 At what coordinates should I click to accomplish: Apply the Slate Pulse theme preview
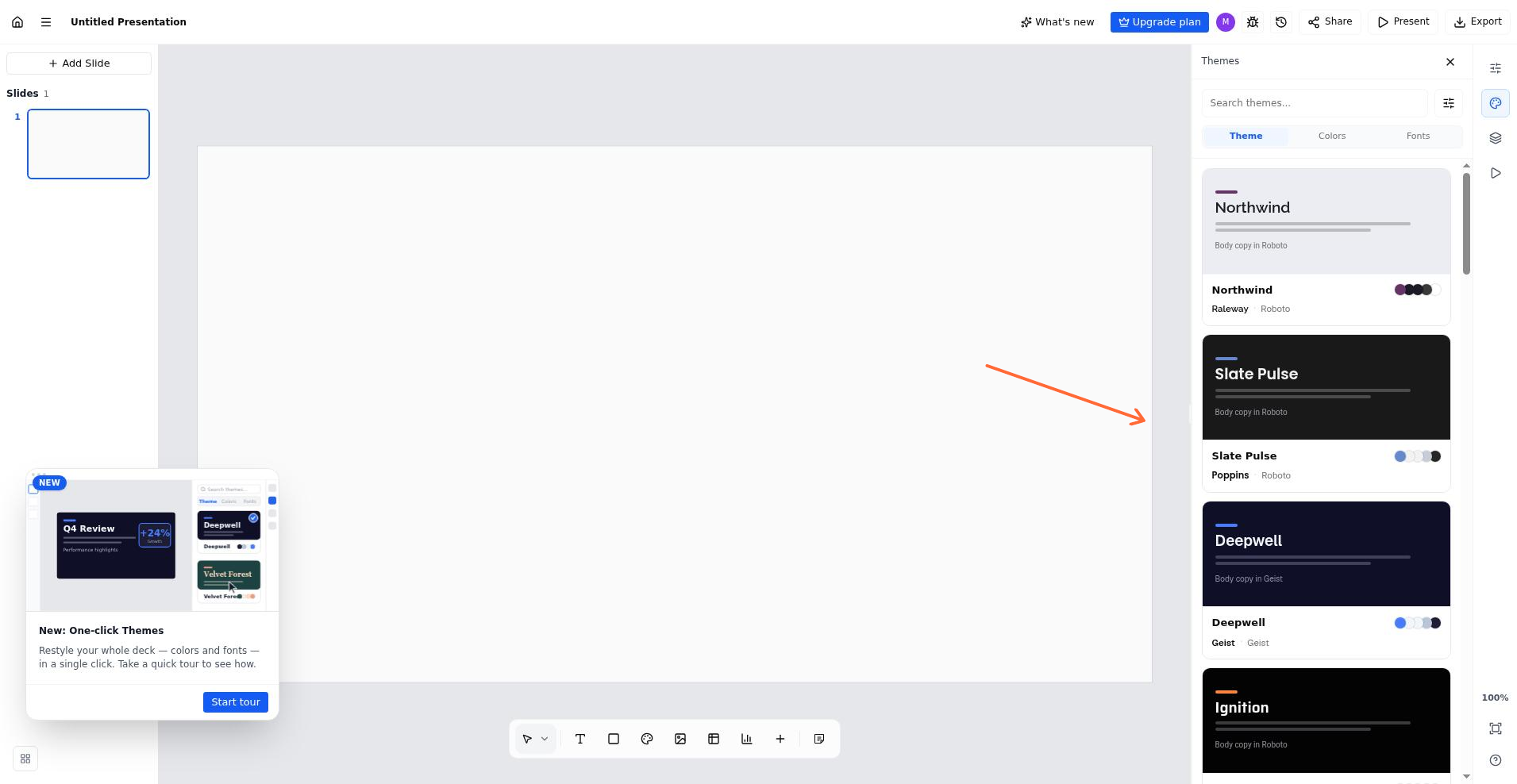tap(1326, 387)
